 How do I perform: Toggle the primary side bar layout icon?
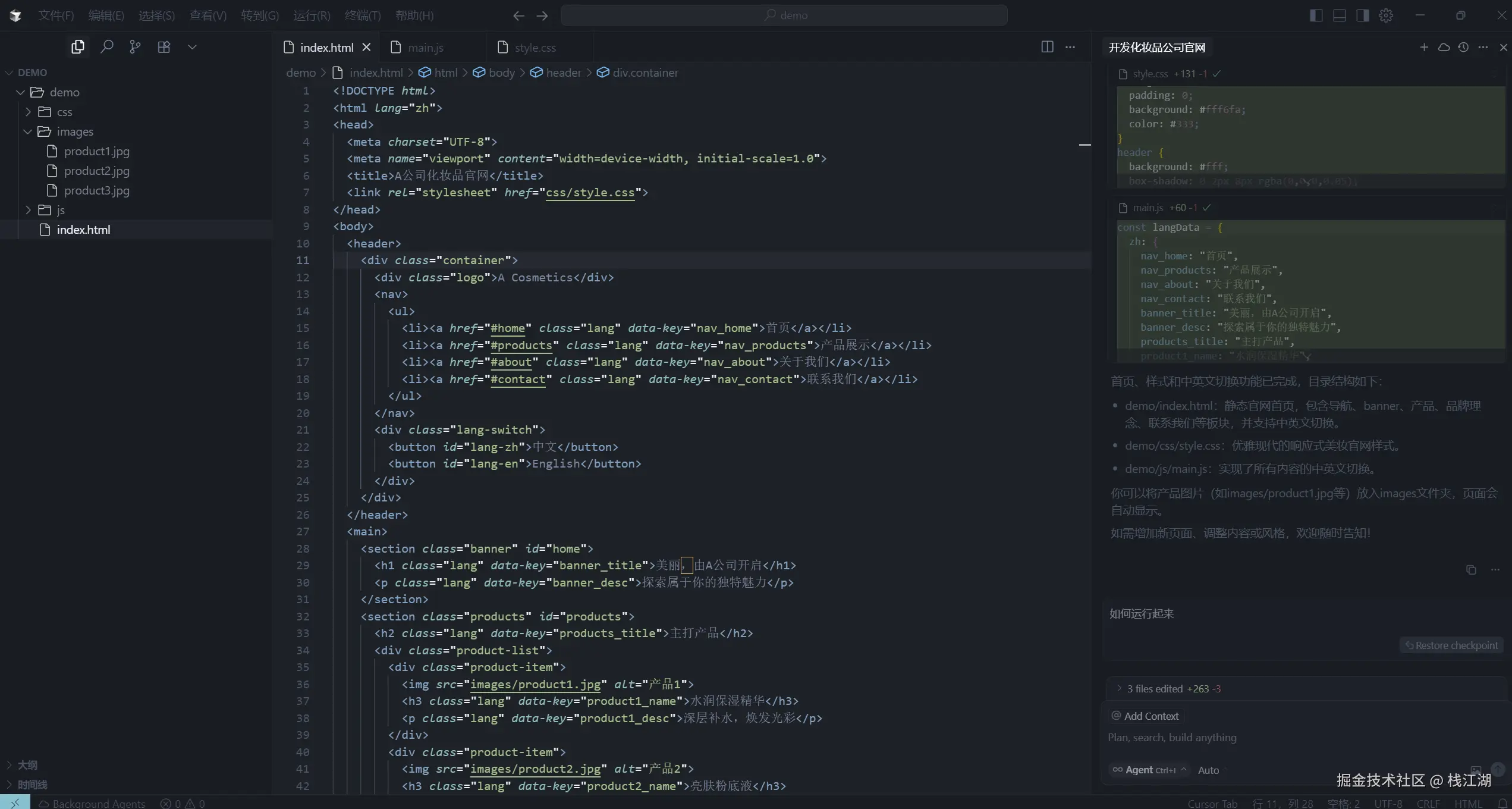tap(1316, 15)
